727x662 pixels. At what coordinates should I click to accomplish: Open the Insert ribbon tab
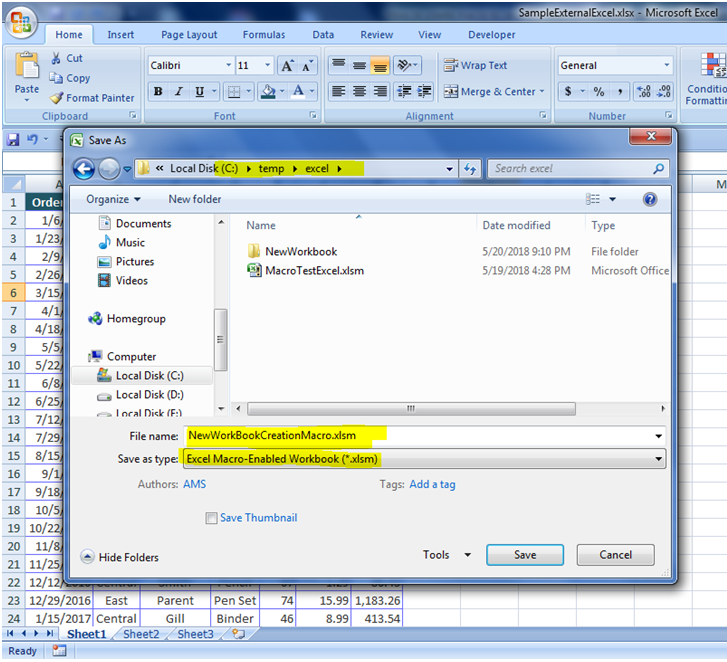(x=121, y=35)
